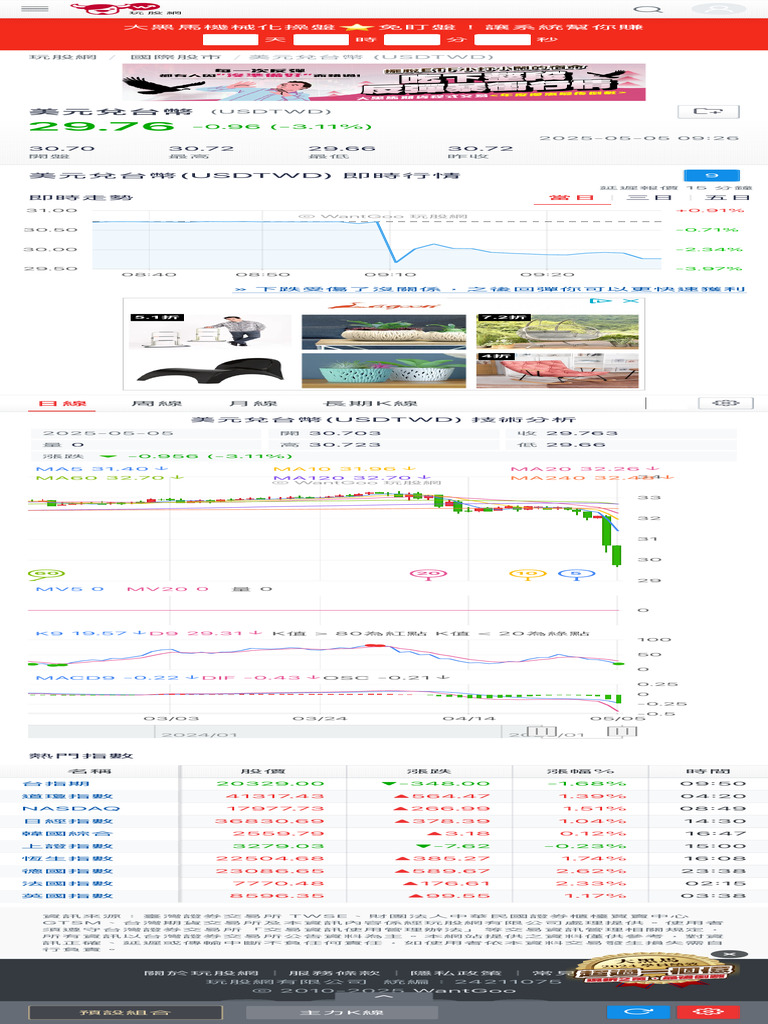768x1024 pixels.
Task: Open 上證指數 index row
Action: 384,846
